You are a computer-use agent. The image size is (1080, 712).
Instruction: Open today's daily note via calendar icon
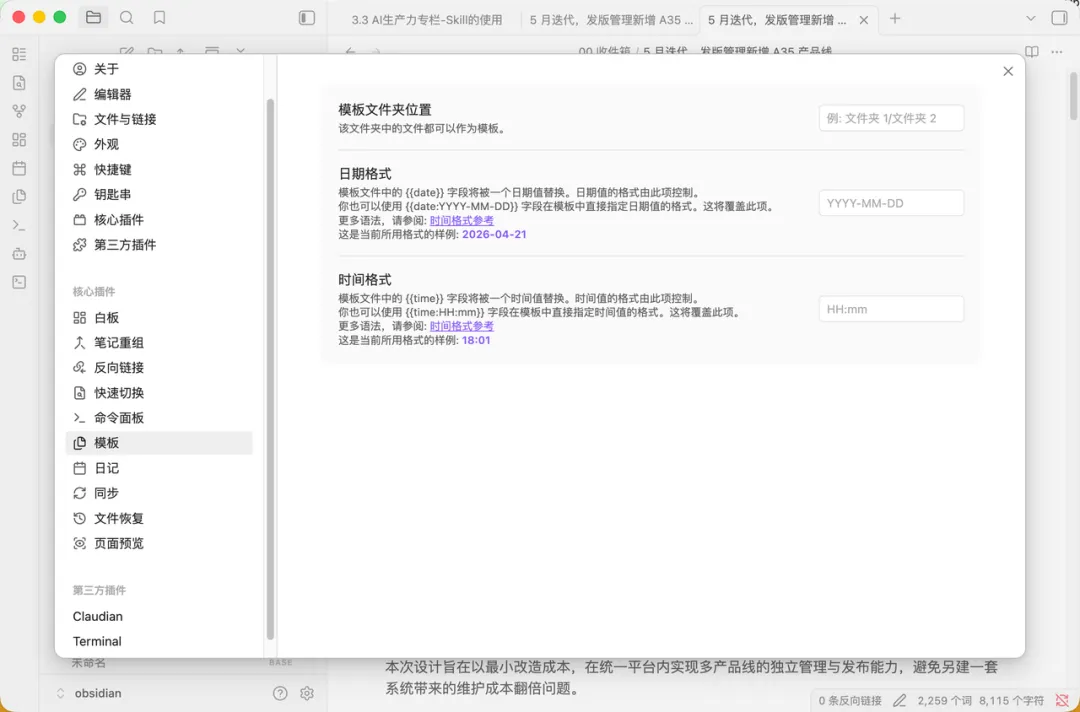coord(18,168)
